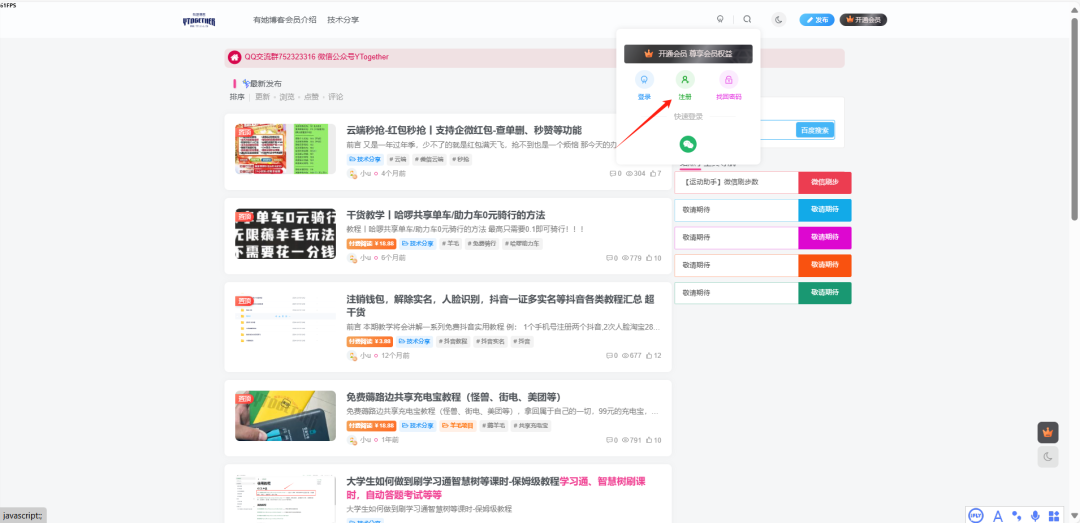Viewport: 1080px width, 523px height.
Task: Open the 免费薅路边共享充电宝教程 post title
Action: tap(454, 398)
